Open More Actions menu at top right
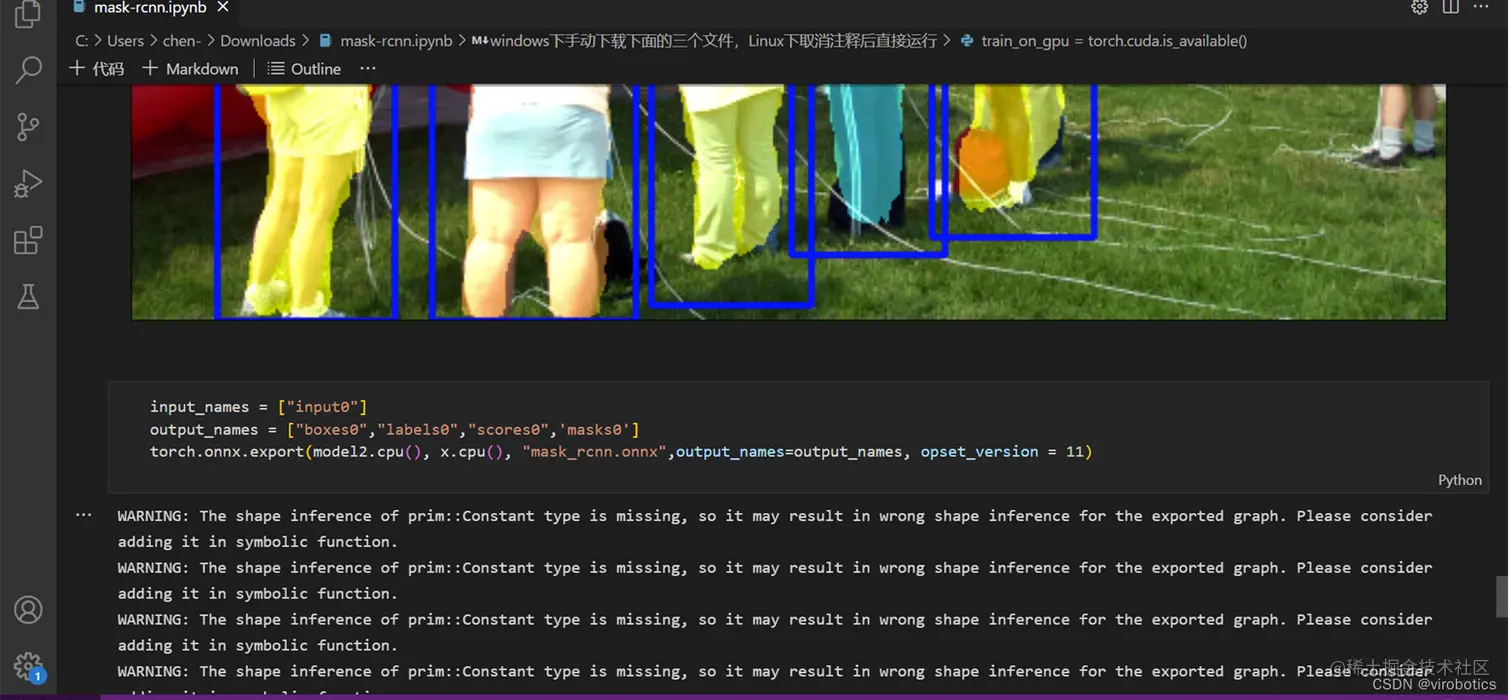Screen dimensions: 1512x700 tap(1481, 7)
